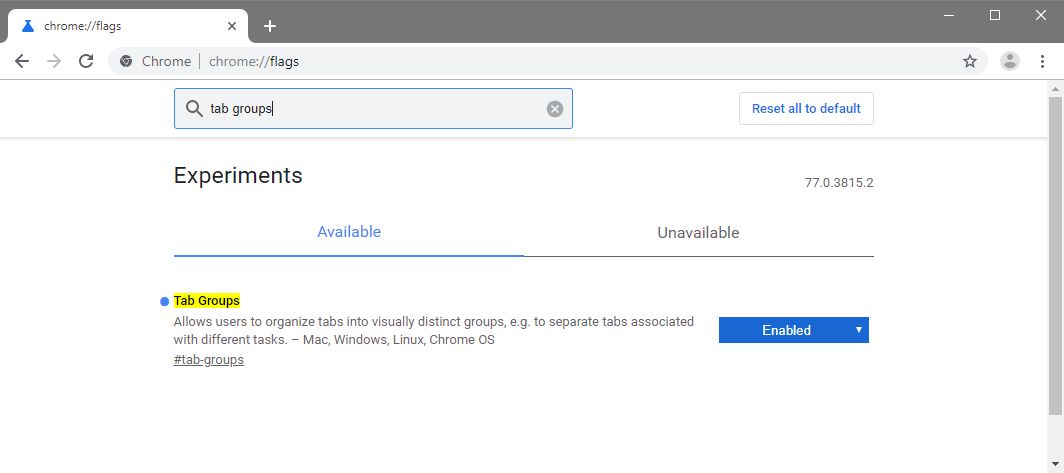Screen dimensions: 1064x473
Task: Open the #tab-groups anchor link
Action: point(208,360)
